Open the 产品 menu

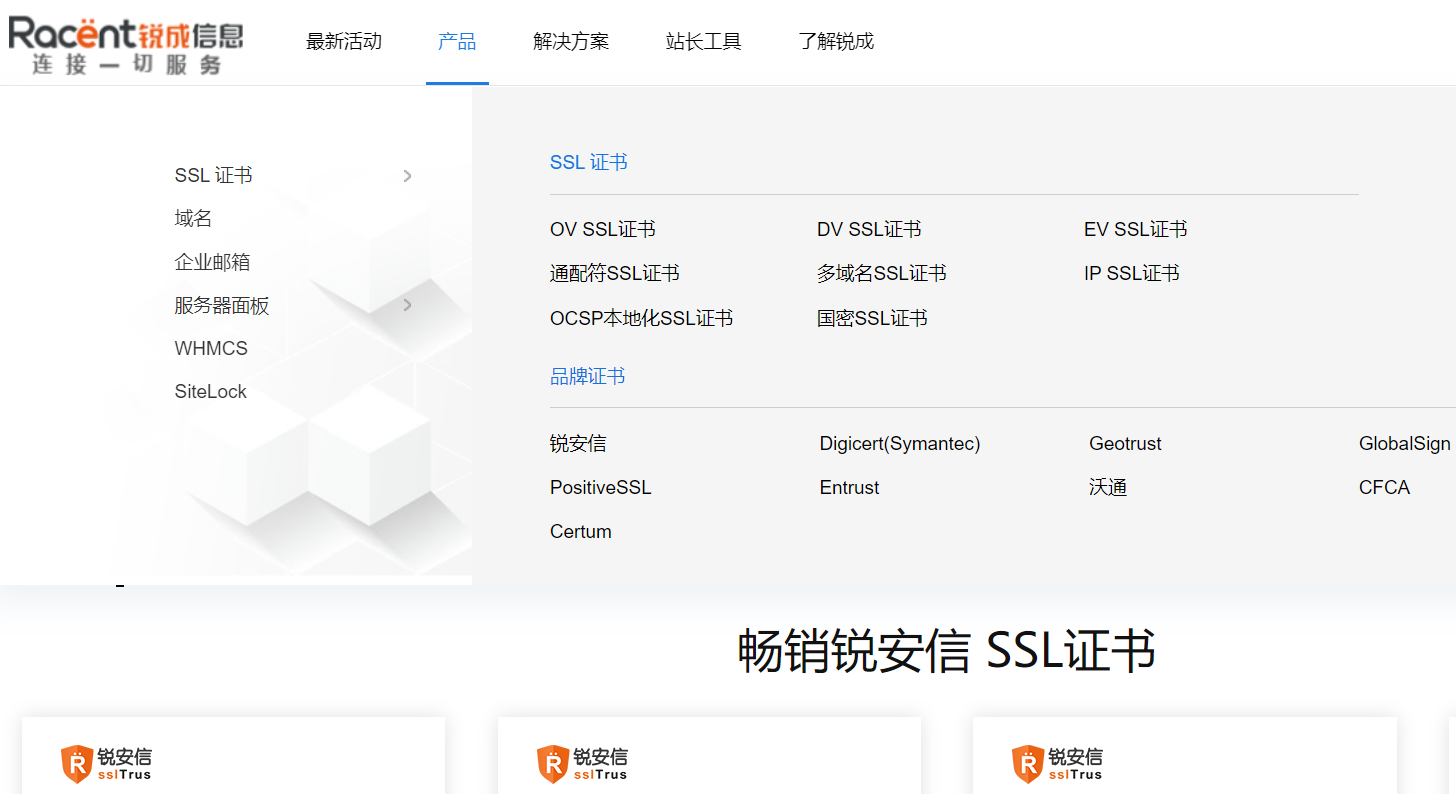(x=457, y=41)
